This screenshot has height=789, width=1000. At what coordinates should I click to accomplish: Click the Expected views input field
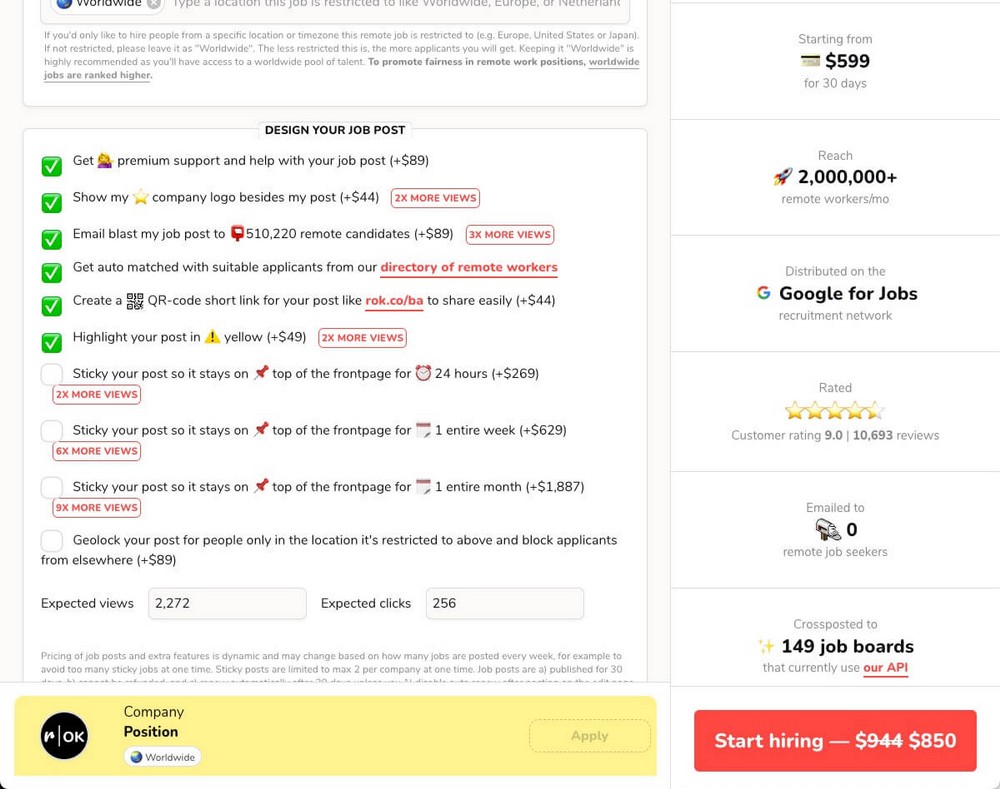pyautogui.click(x=227, y=603)
